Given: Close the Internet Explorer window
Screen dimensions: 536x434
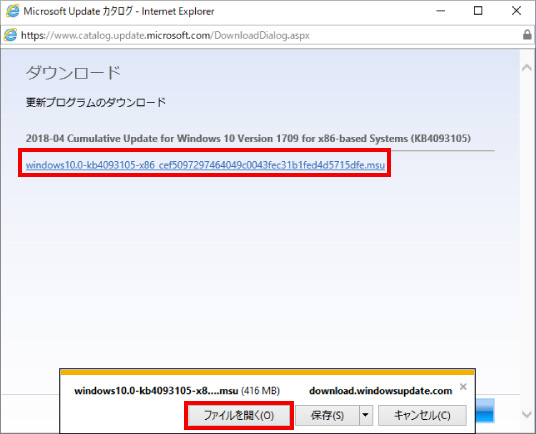Looking at the screenshot, I should click(516, 11).
